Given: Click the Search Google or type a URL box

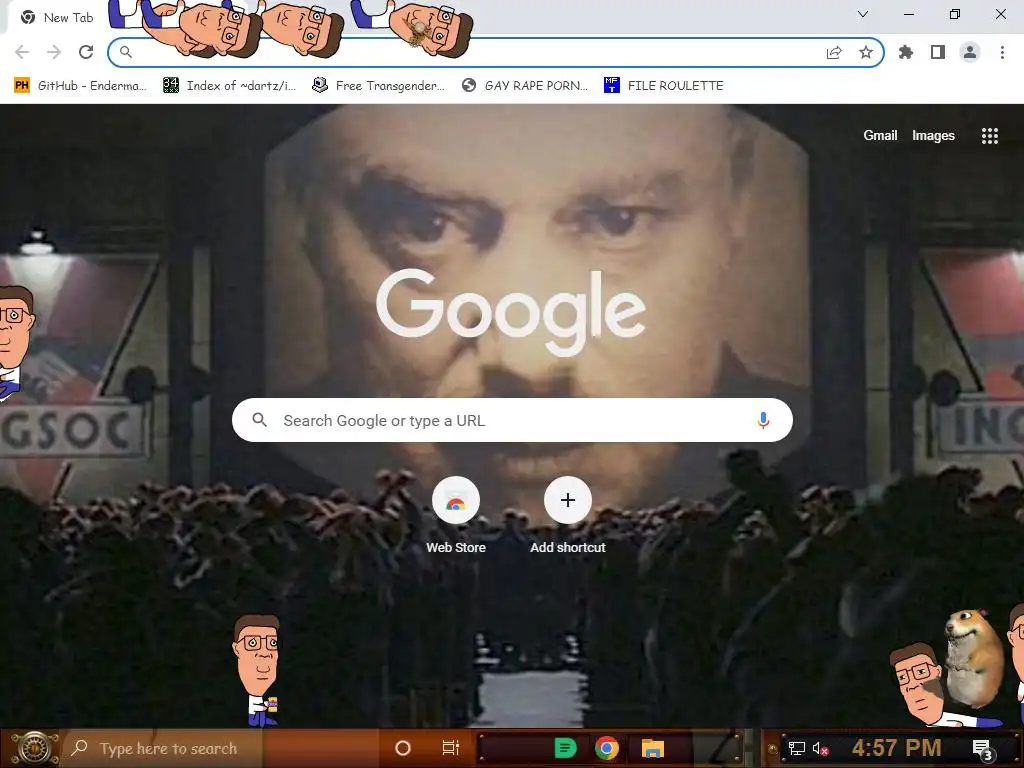Looking at the screenshot, I should (x=513, y=420).
